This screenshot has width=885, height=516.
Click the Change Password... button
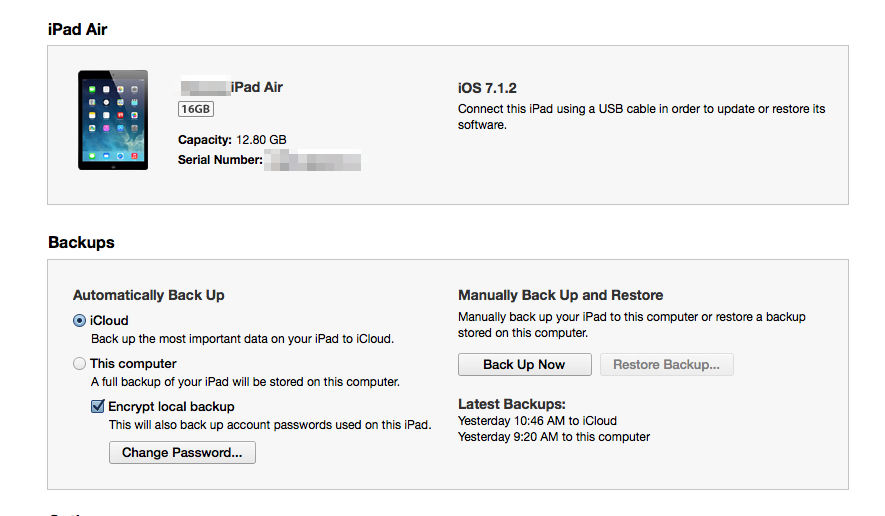(182, 453)
